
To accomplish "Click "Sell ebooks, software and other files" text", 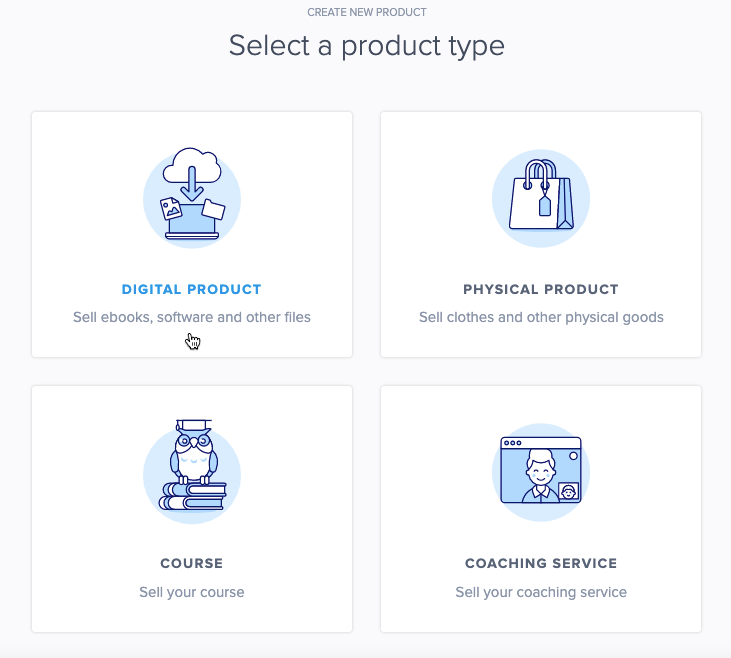I will pyautogui.click(x=192, y=317).
